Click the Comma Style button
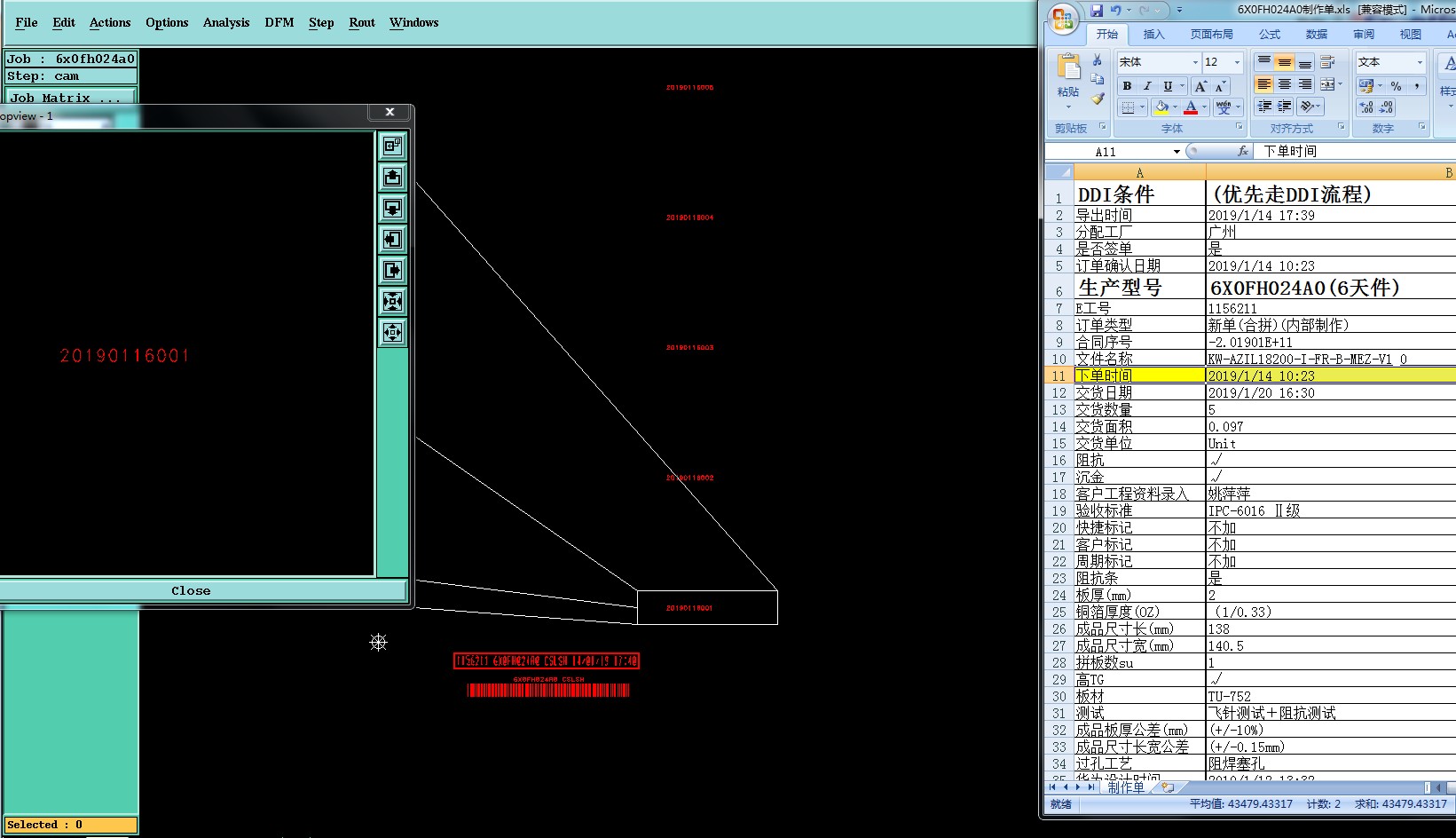This screenshot has height=838, width=1456. pos(1416,86)
